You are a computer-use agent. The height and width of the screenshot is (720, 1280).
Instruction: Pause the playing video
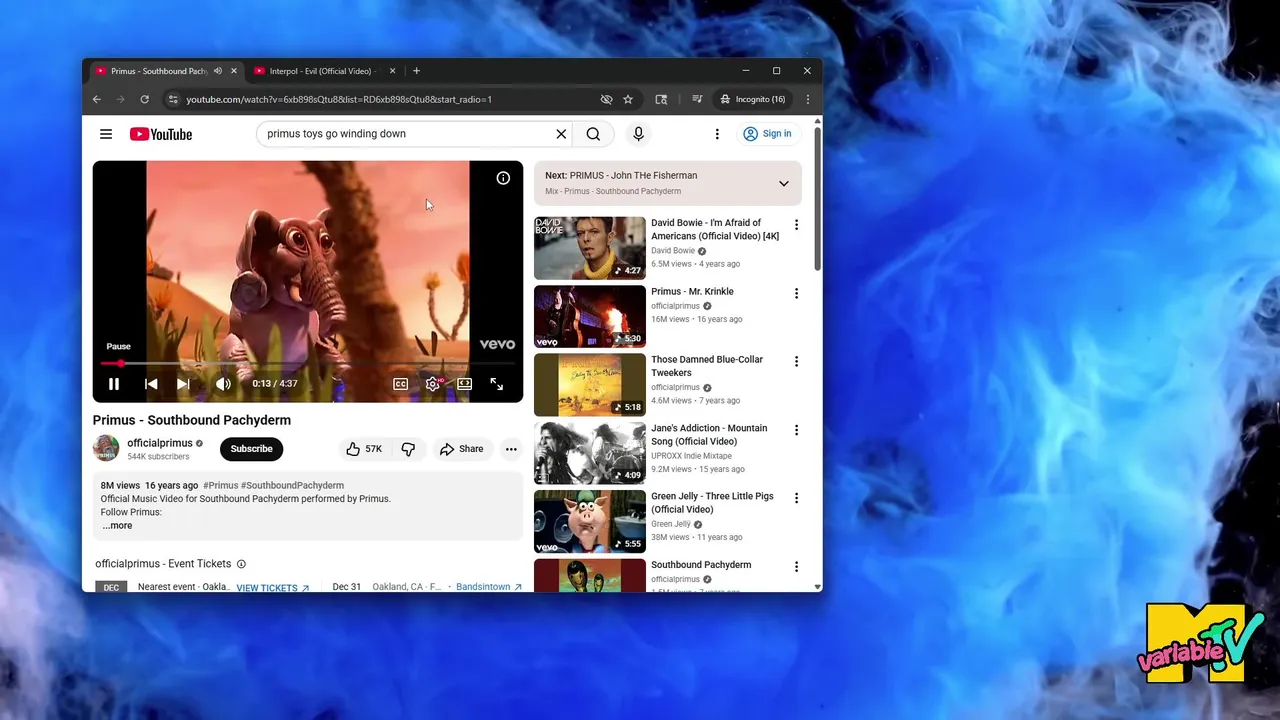pyautogui.click(x=114, y=384)
